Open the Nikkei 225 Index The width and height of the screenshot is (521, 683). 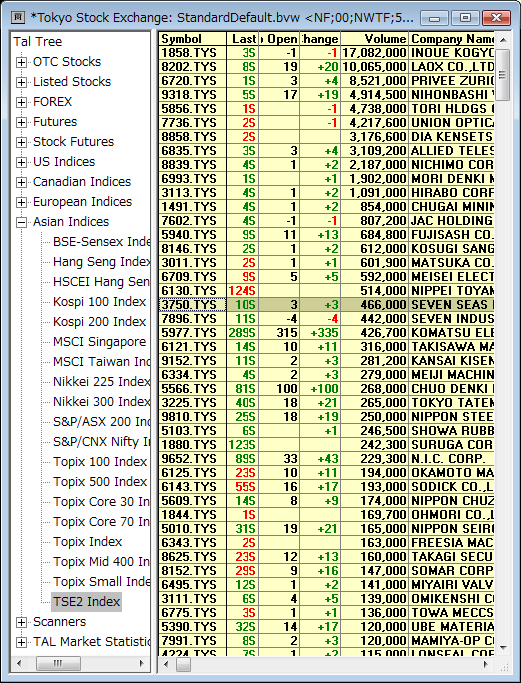pyautogui.click(x=101, y=382)
